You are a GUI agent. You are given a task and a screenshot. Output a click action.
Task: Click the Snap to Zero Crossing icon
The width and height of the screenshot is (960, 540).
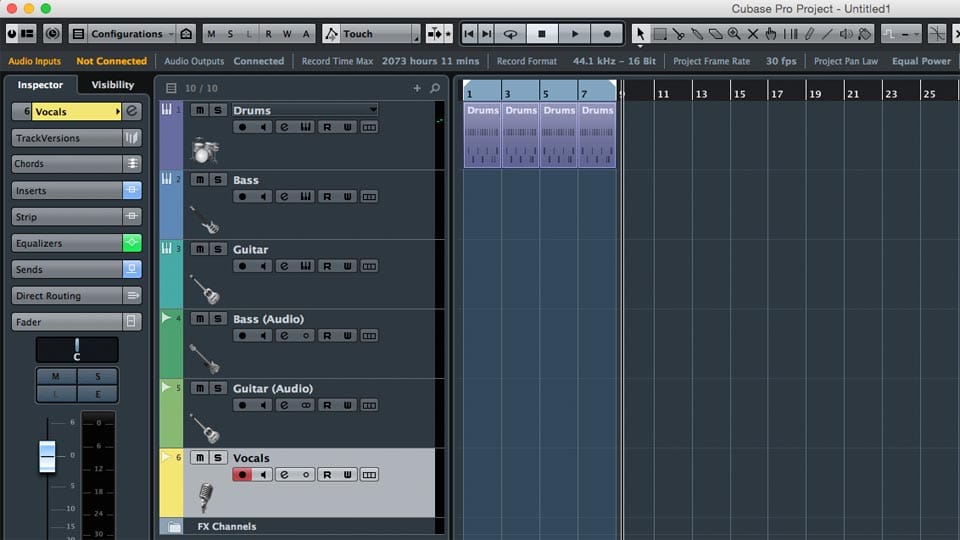[937, 34]
